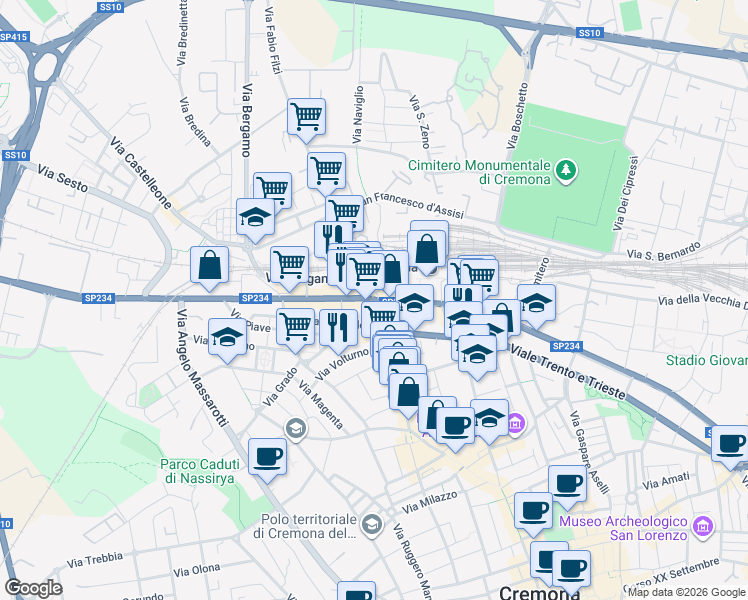Click the green tree pin of Cimitero Monumentale

566,170
